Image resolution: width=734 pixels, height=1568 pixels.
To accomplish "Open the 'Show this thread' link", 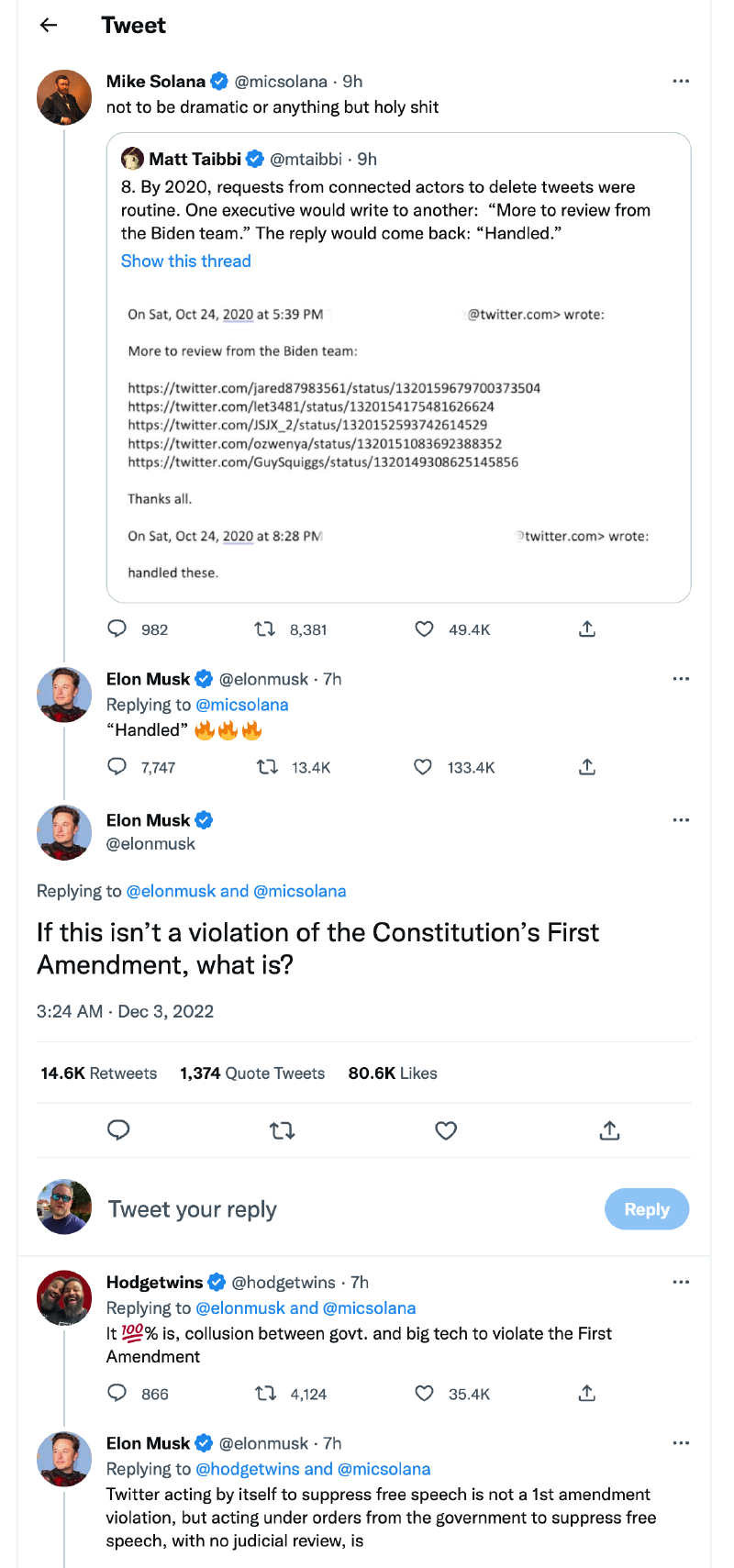I will tap(185, 261).
